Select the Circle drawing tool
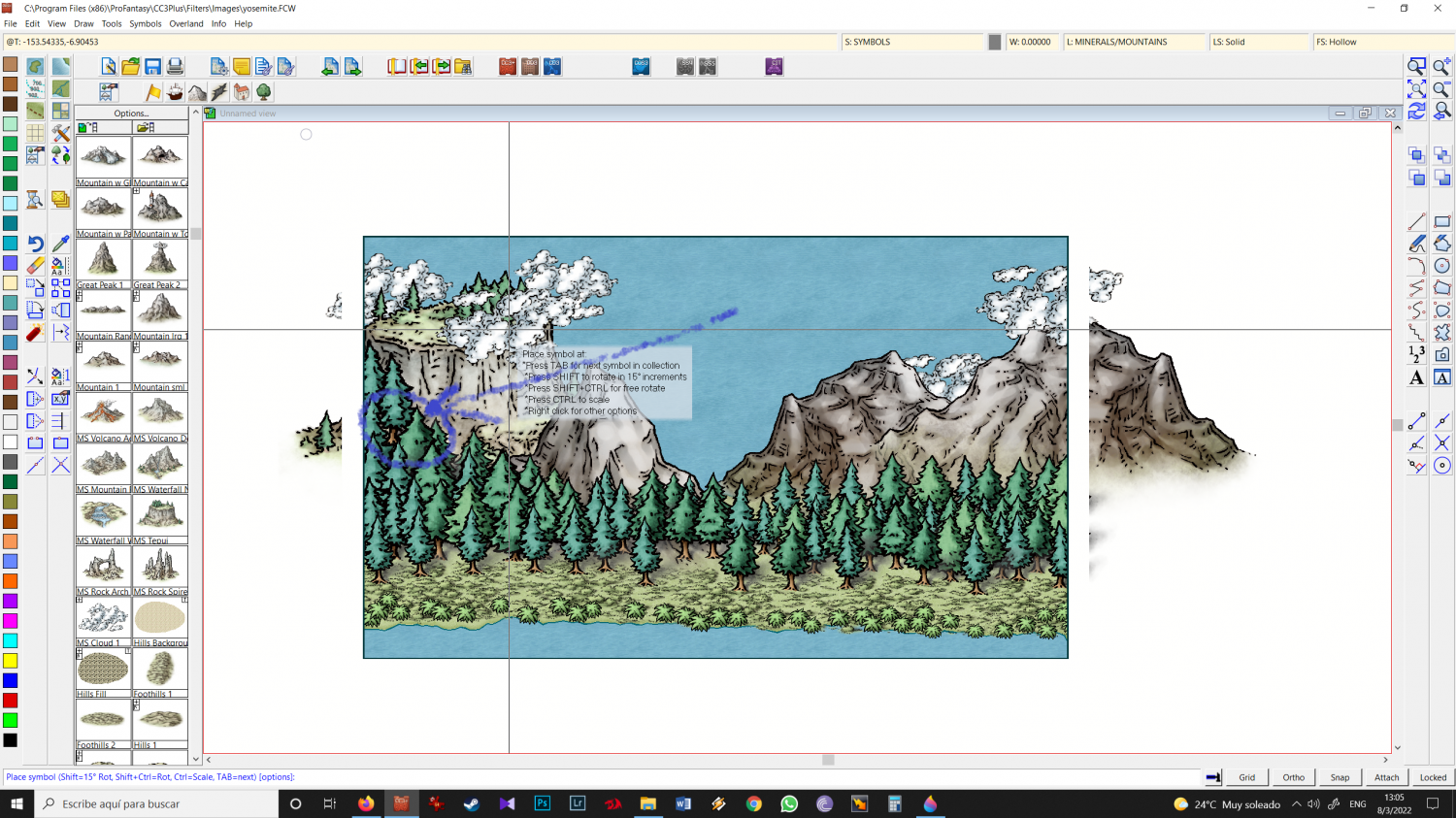The width and height of the screenshot is (1456, 818). click(x=1442, y=265)
